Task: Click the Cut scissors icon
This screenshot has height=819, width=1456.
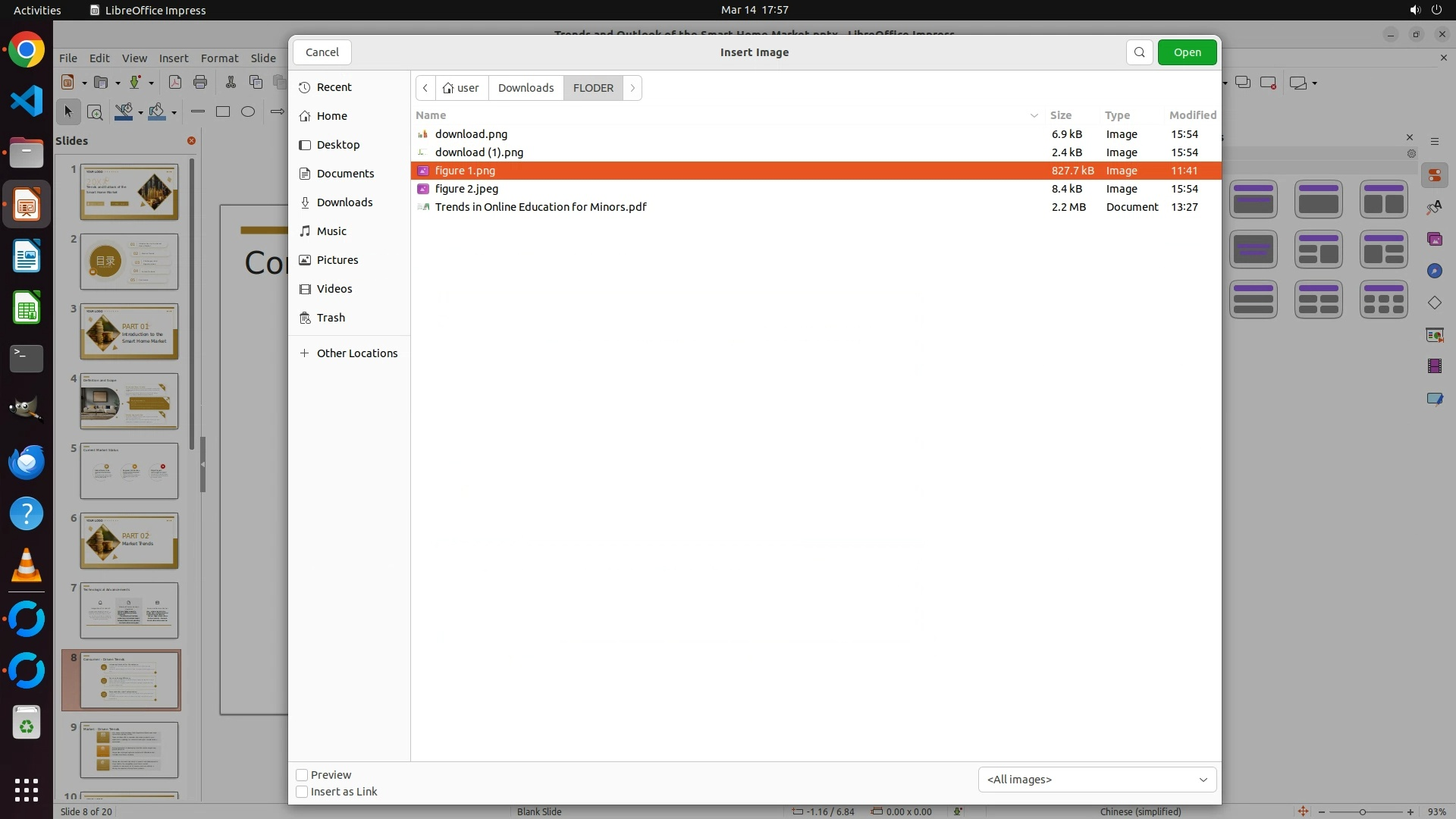Action: pyautogui.click(x=231, y=82)
